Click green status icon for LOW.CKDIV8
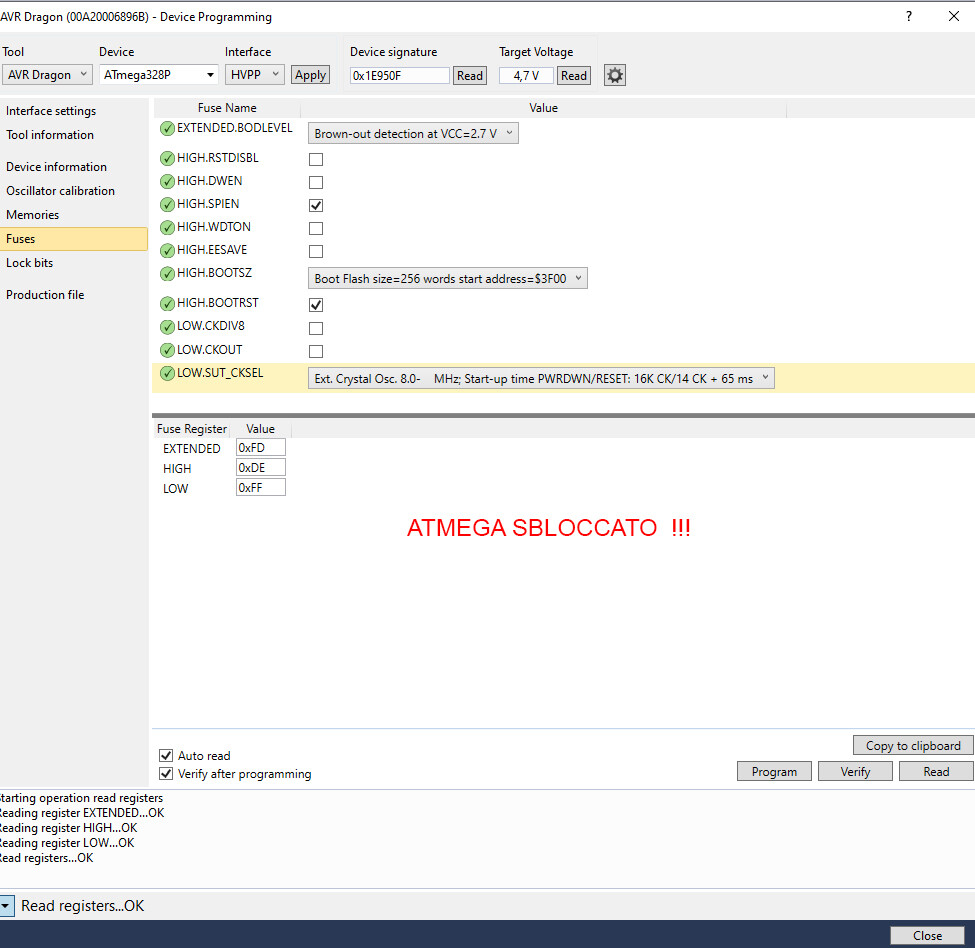The height and width of the screenshot is (948, 975). click(167, 326)
